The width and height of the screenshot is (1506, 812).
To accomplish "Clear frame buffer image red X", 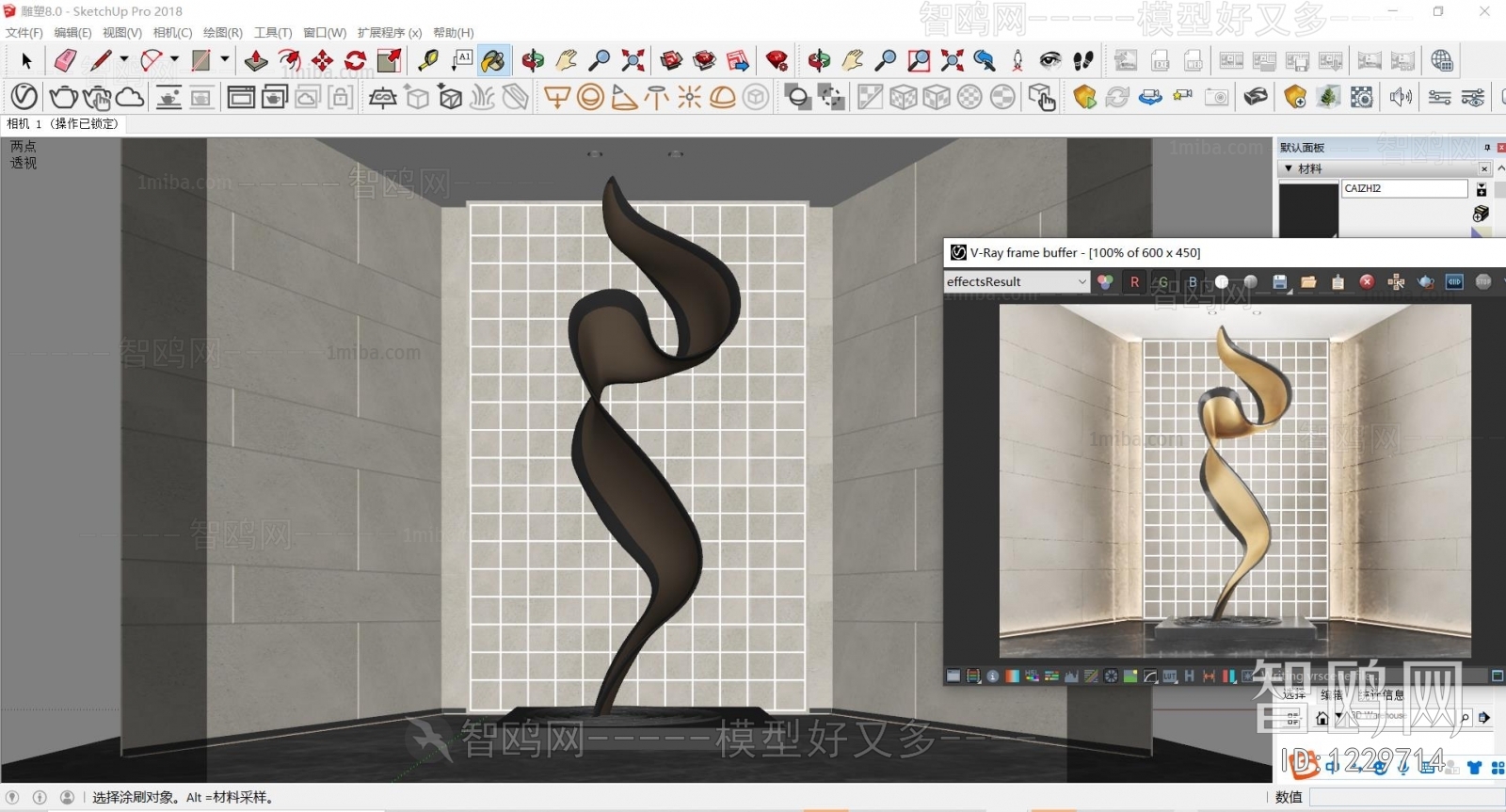I will 1367,281.
